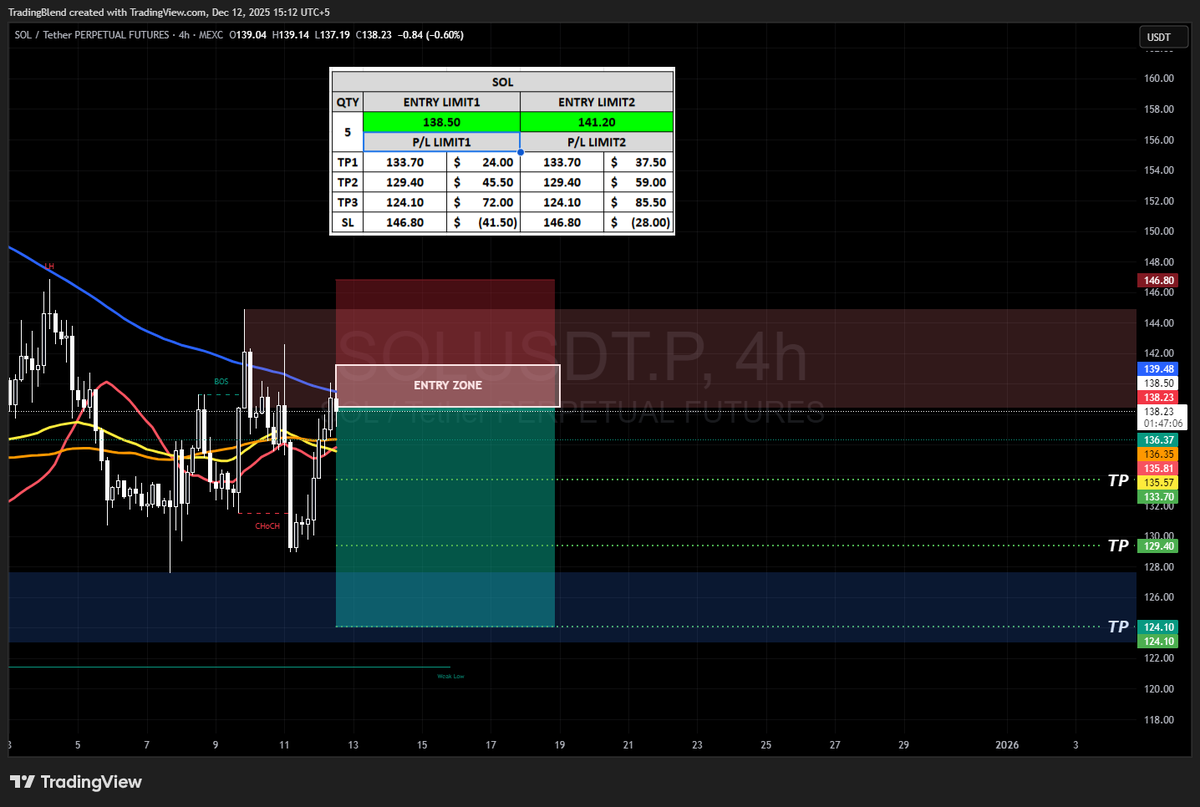Screen dimensions: 1200x807
Task: Click the LH label near the blue line
Action: 49,266
